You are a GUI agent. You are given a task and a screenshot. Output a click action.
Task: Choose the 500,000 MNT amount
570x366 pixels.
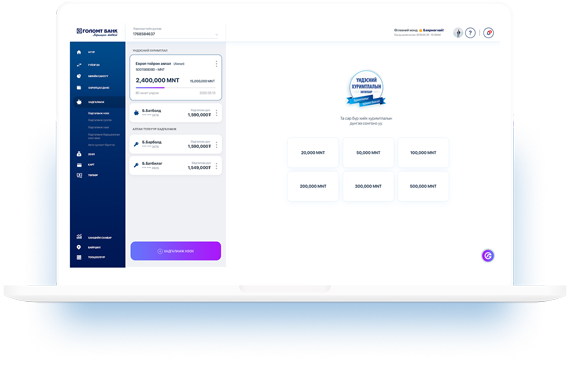(423, 186)
